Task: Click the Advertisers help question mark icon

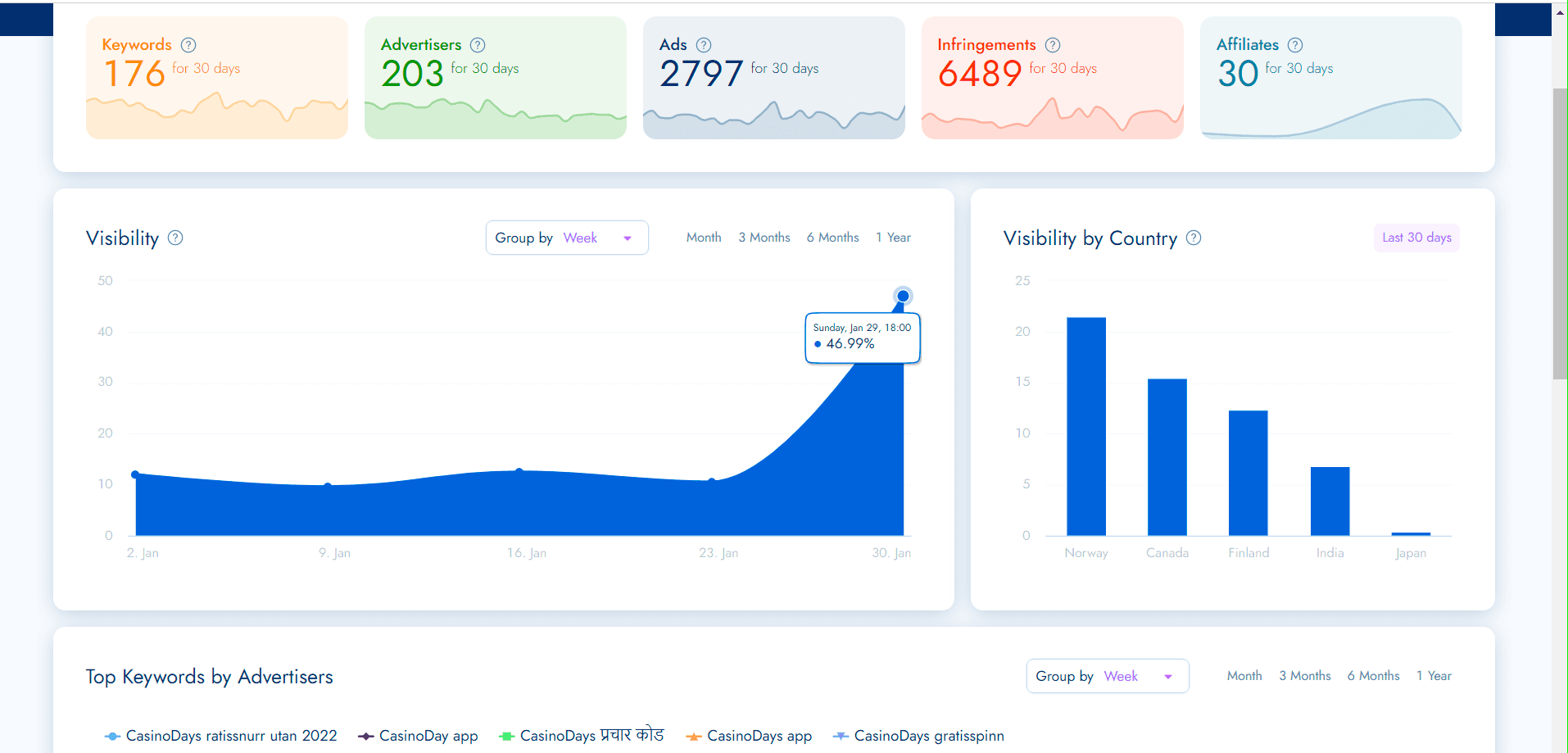Action: pos(478,45)
